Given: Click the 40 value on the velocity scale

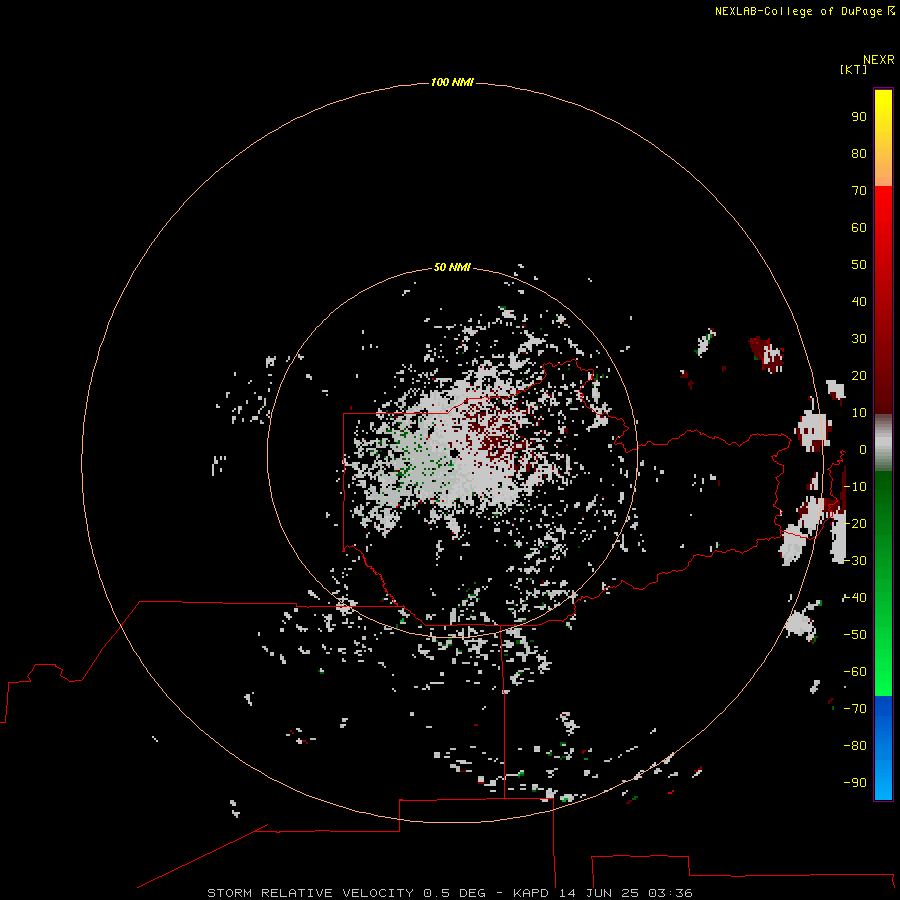Looking at the screenshot, I should [859, 301].
